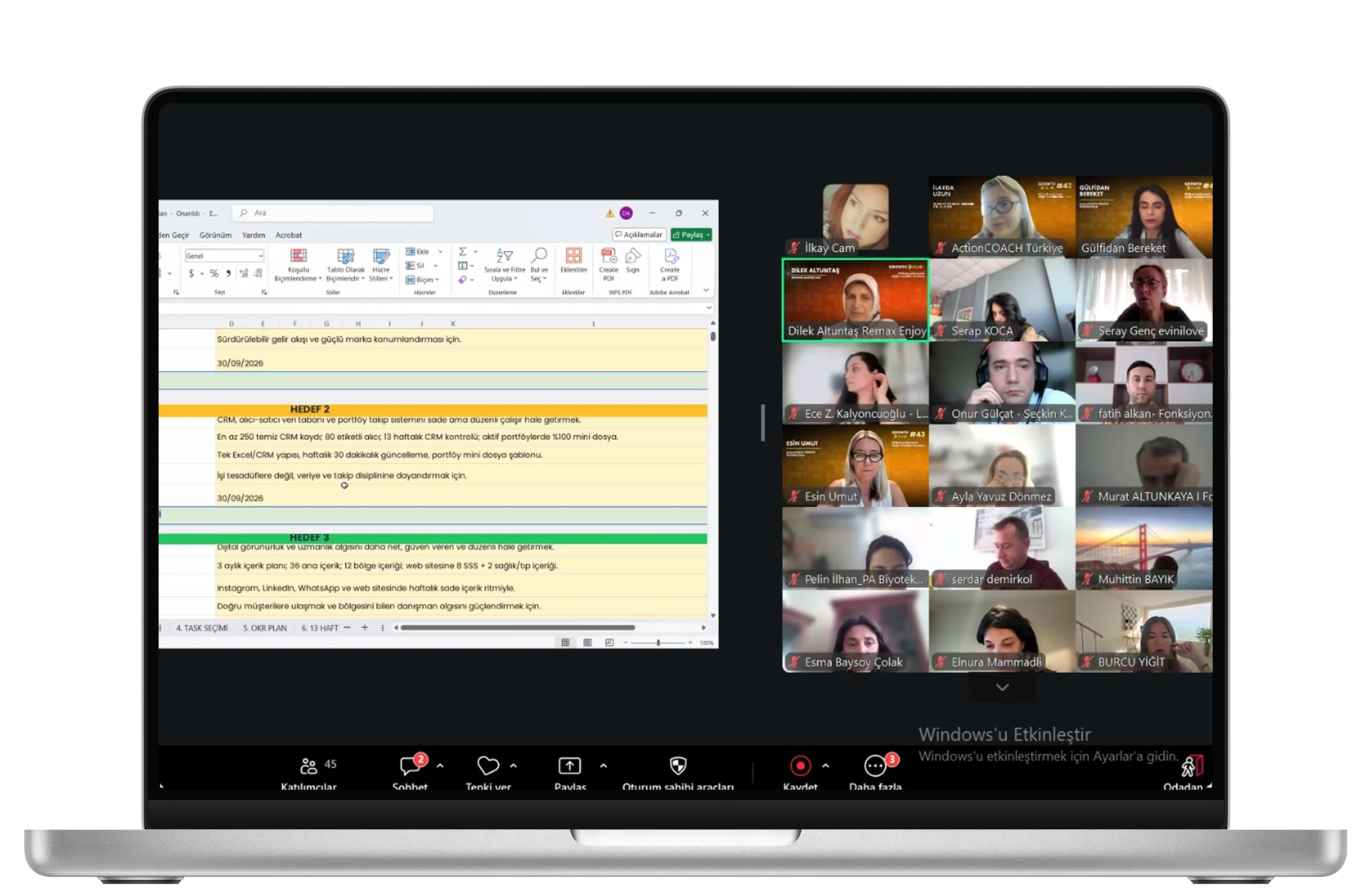Show more participants with the down chevron
1372x892 pixels.
click(x=1002, y=687)
